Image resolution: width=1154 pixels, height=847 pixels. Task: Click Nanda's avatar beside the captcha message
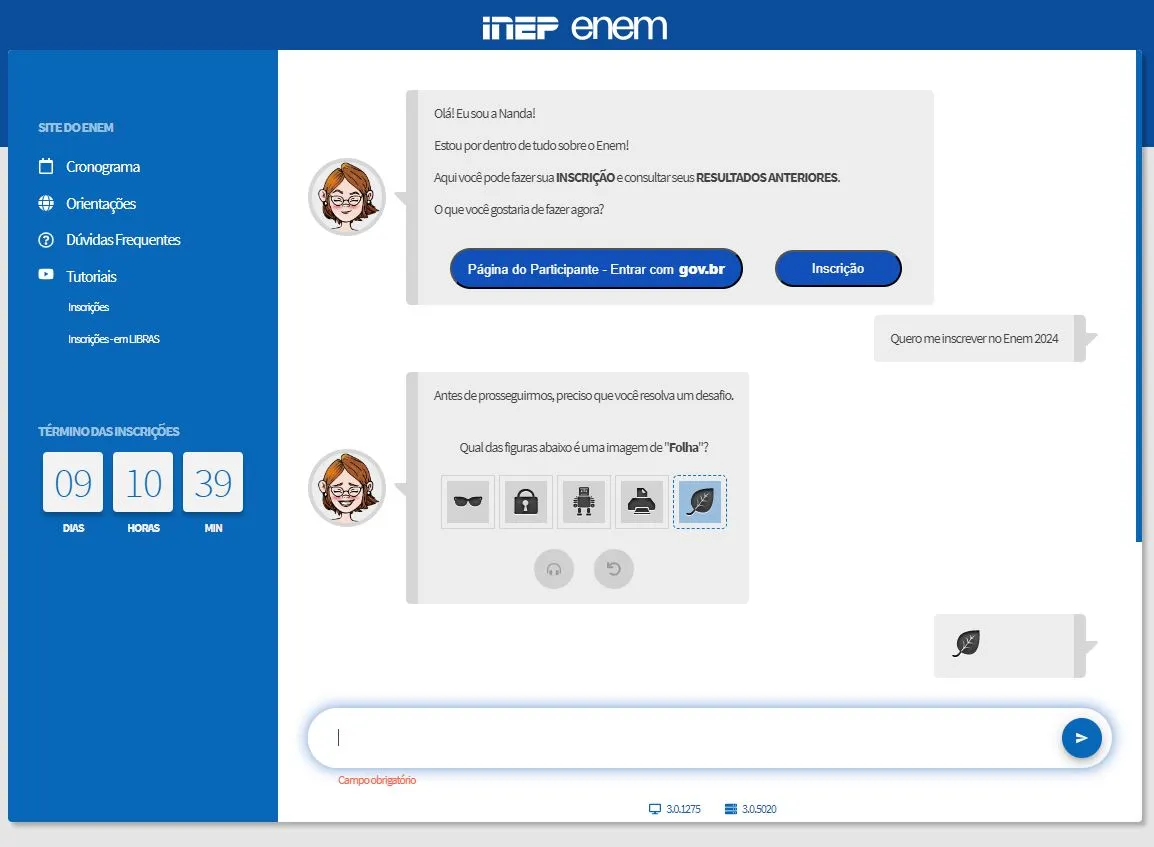click(347, 488)
